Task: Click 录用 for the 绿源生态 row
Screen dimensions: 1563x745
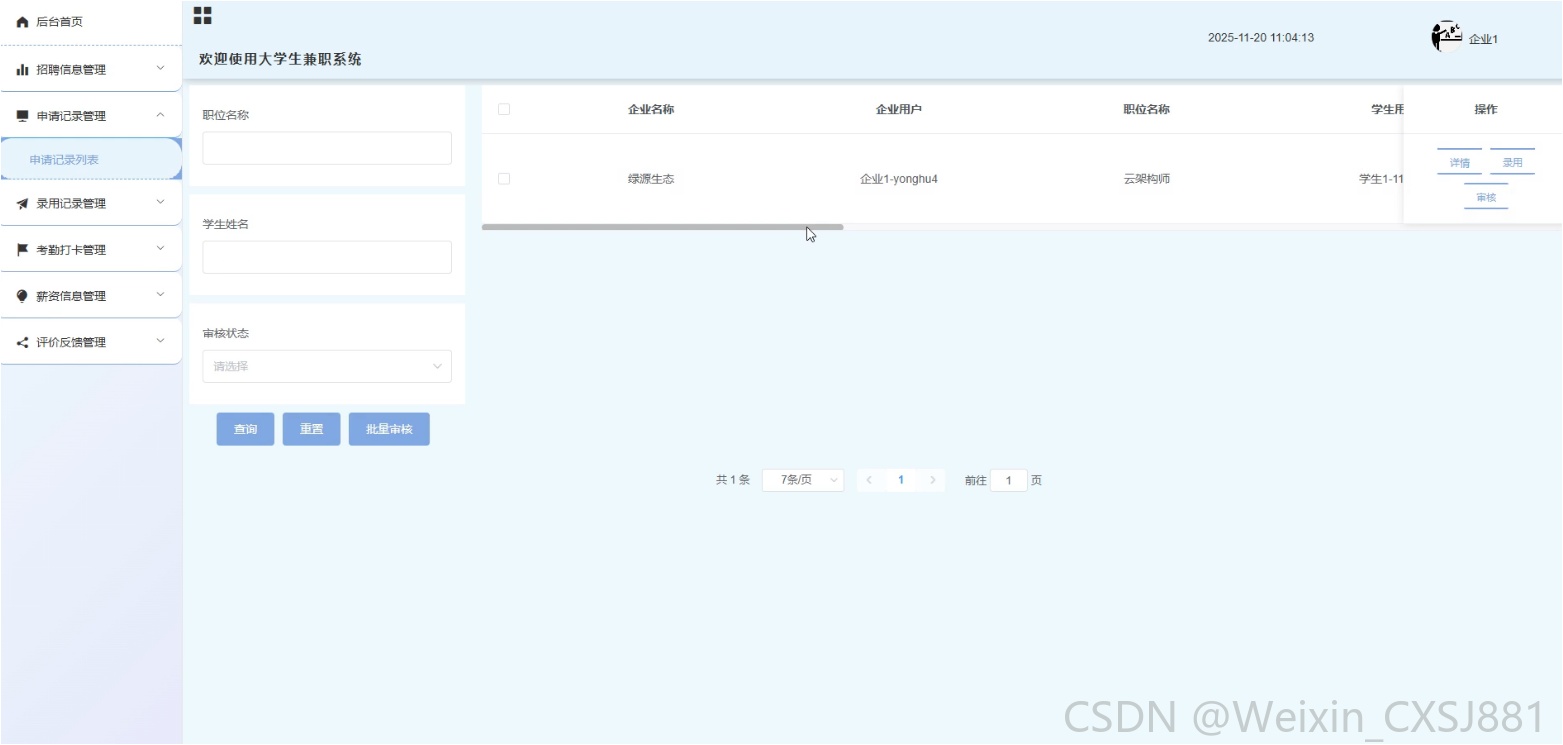Action: 1512,163
